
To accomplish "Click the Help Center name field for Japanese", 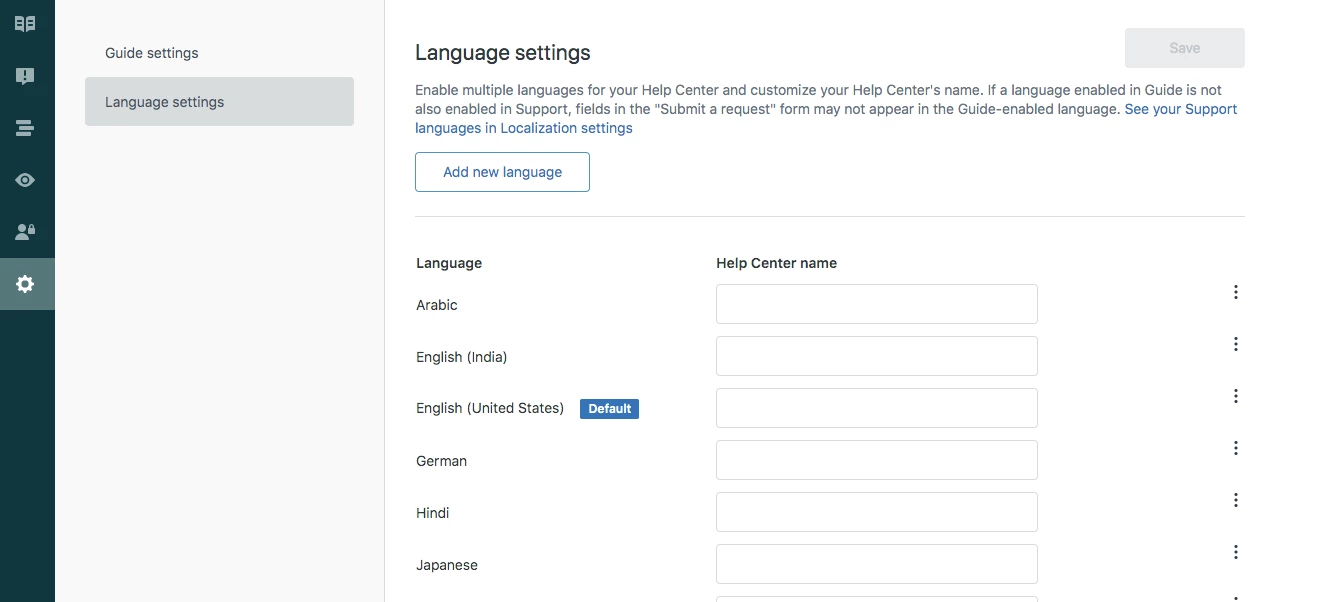I will 876,564.
